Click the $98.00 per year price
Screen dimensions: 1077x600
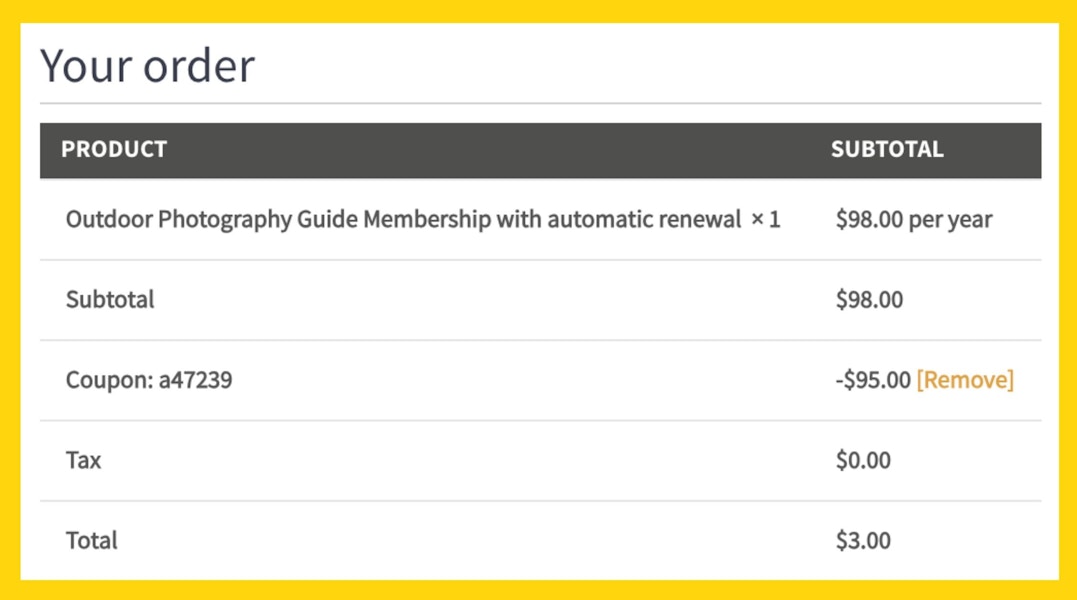[914, 220]
